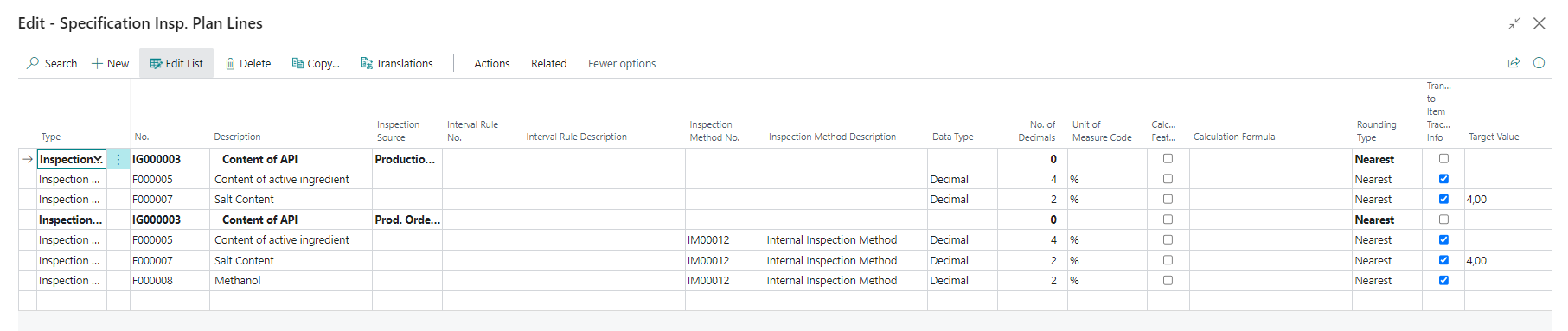The image size is (1568, 331).
Task: Click the Search magnifier icon
Action: pyautogui.click(x=33, y=63)
